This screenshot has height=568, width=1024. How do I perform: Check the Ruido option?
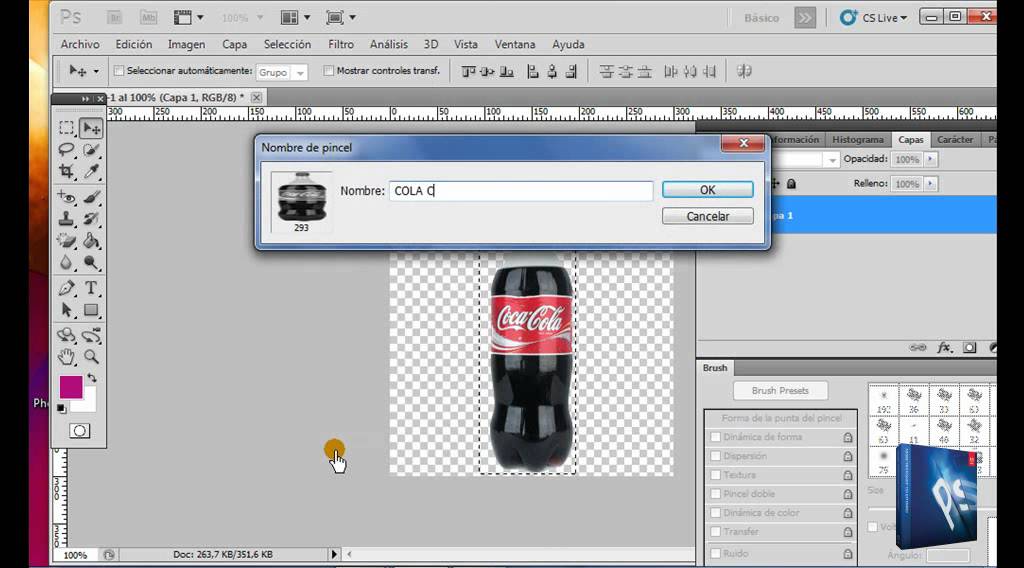click(x=716, y=553)
